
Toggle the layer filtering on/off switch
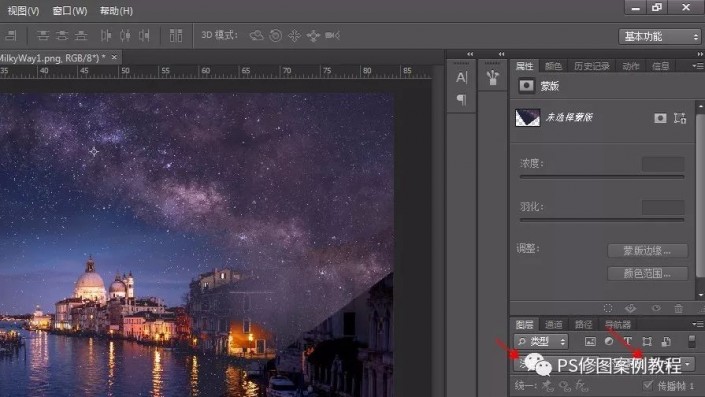(x=692, y=341)
